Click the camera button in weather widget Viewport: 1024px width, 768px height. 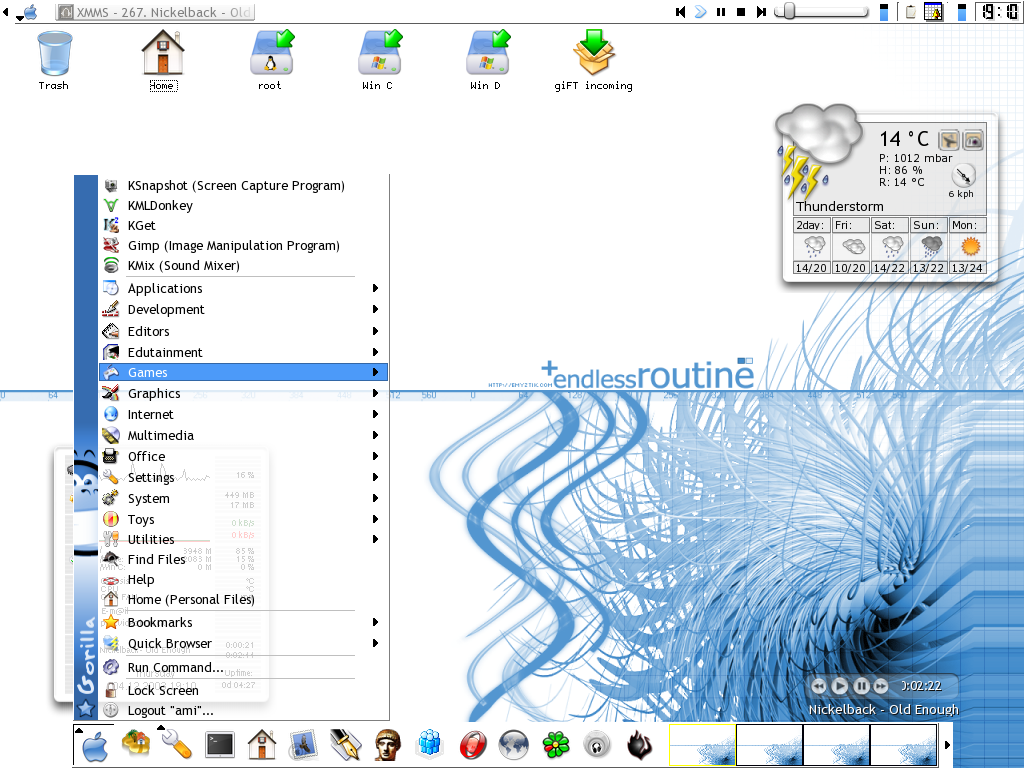(973, 140)
